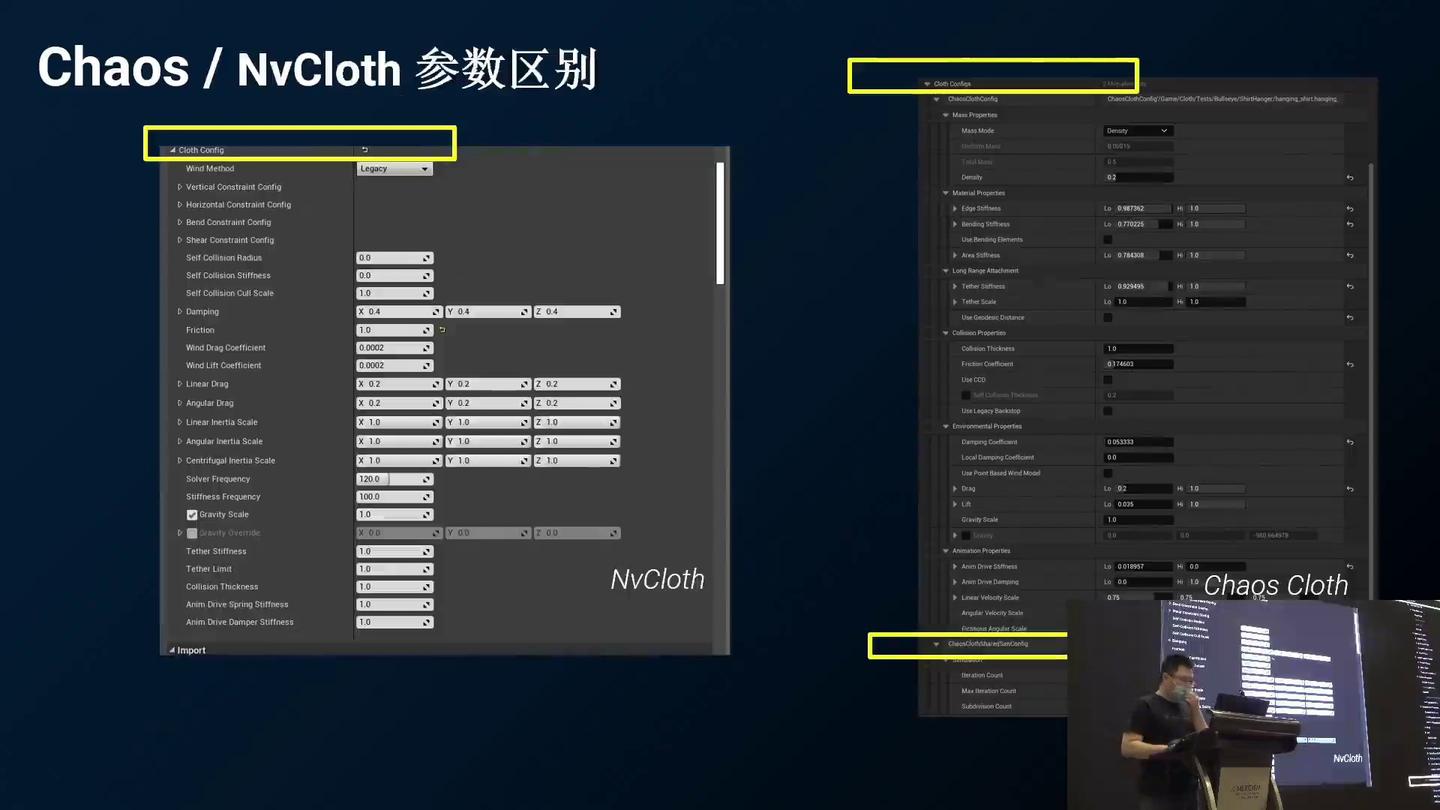
Task: Expand Vertical Constraint Config
Action: [180, 187]
